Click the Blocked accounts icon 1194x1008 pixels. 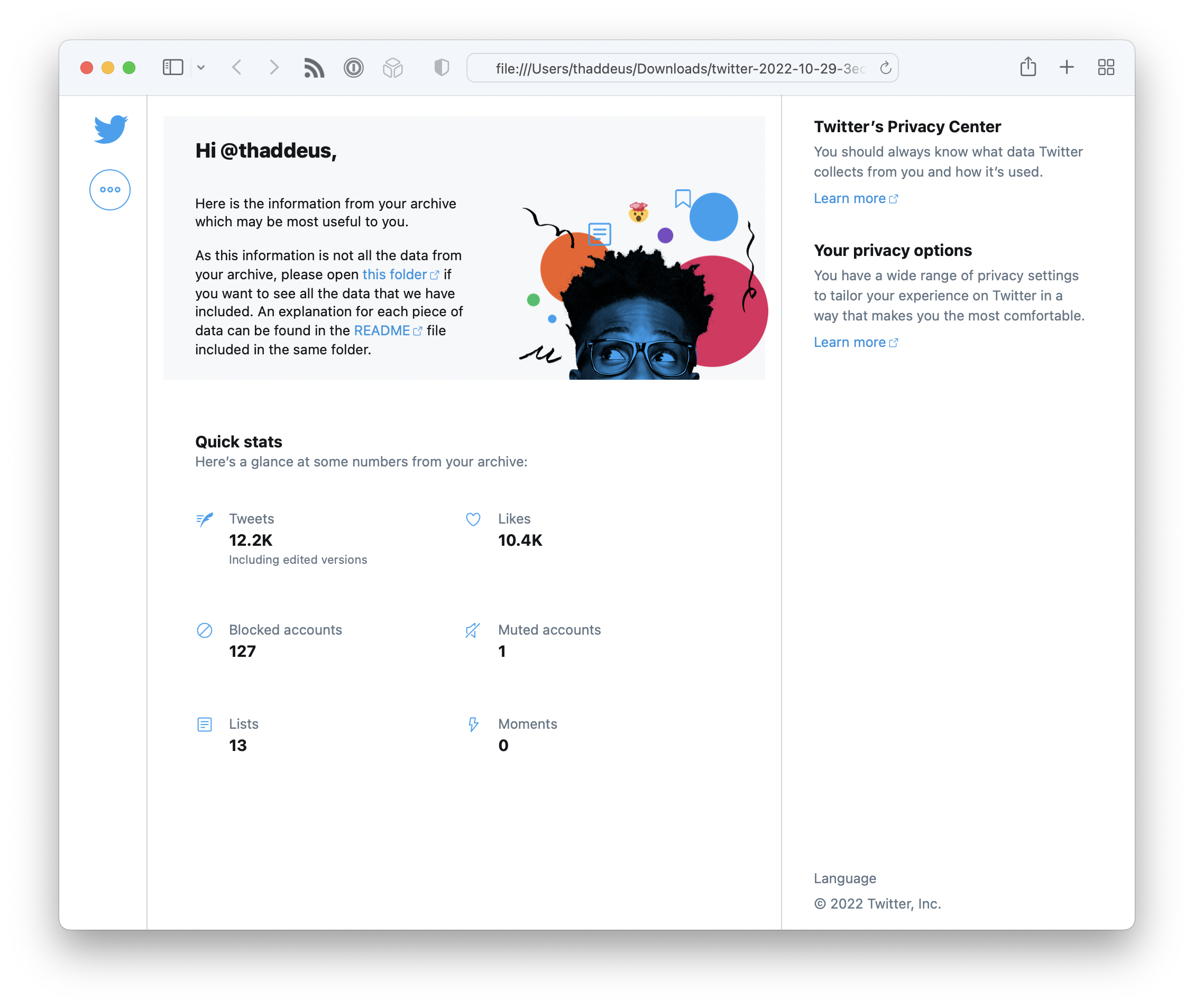(x=205, y=630)
